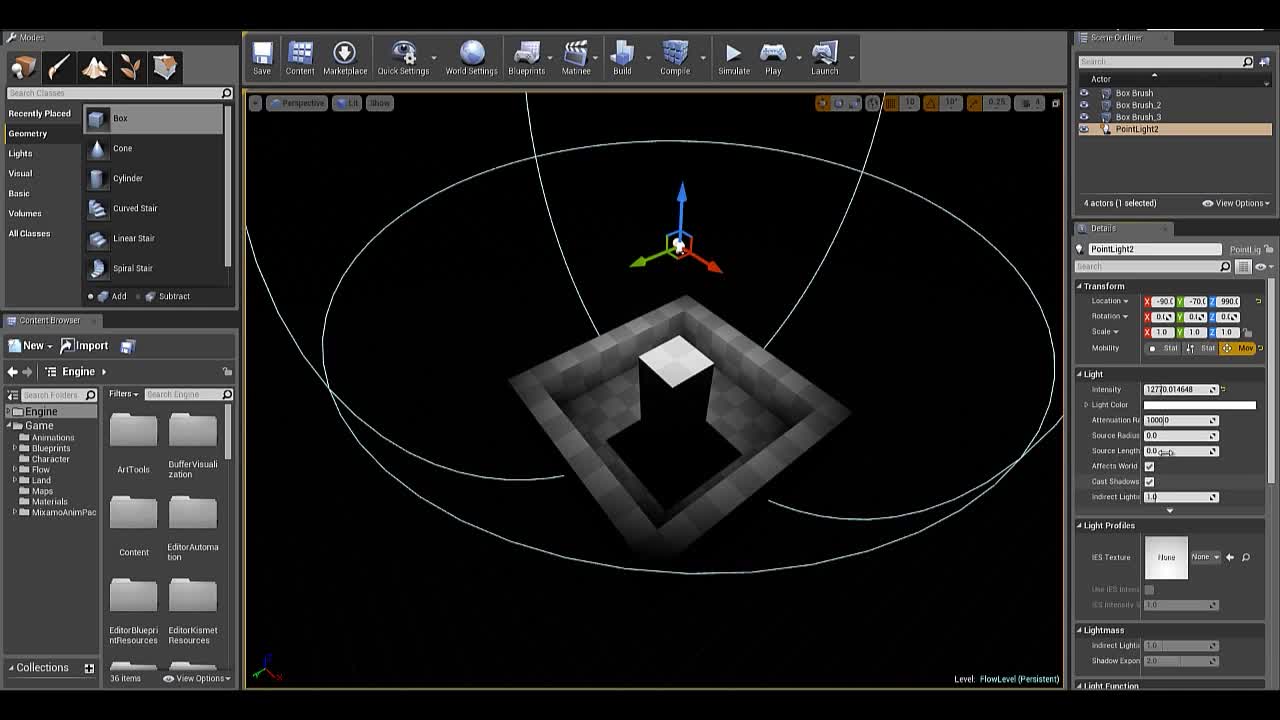Click the Play icon in the toolbar
This screenshot has width=1280, height=720.
(x=773, y=57)
